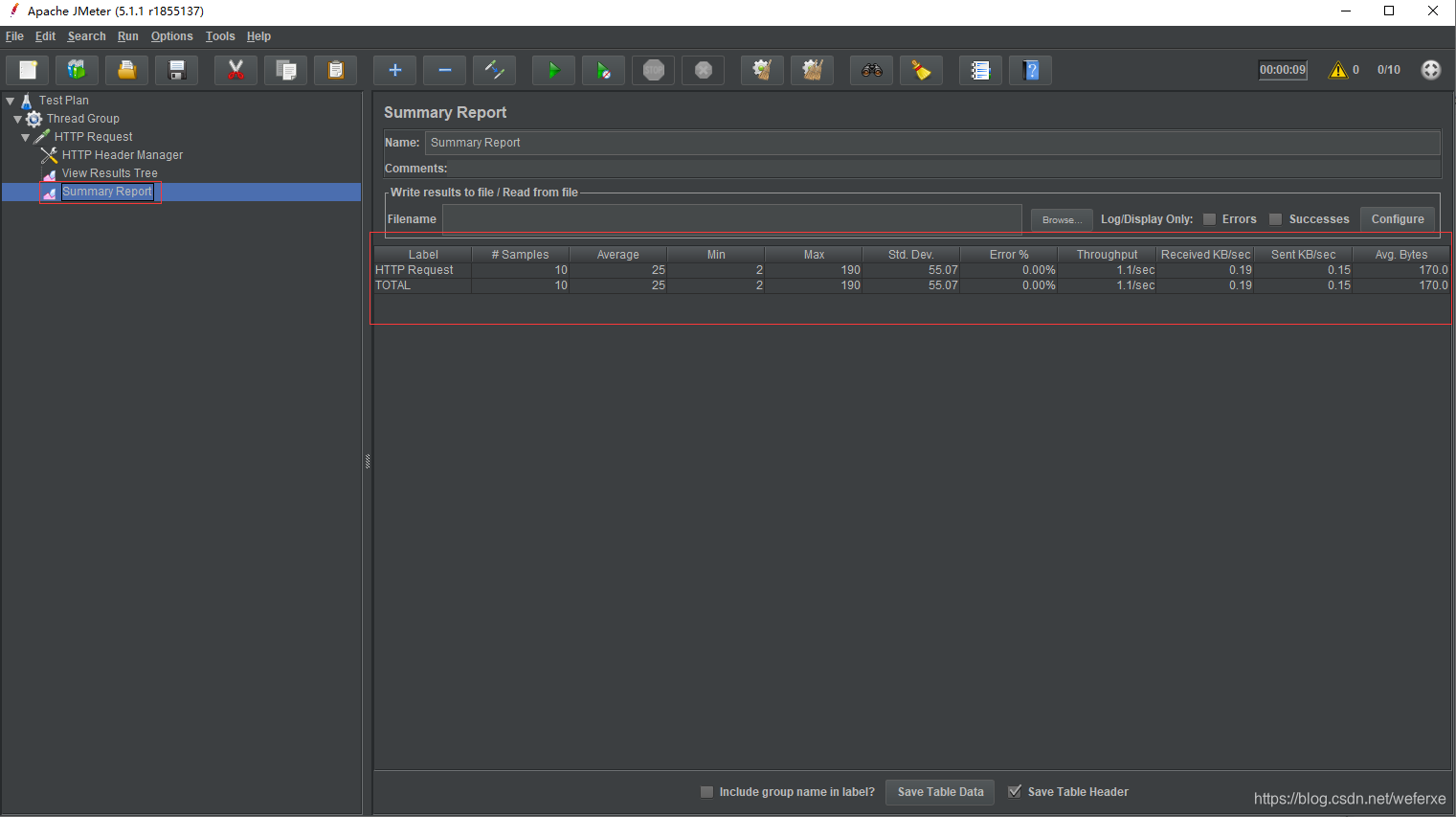
Task: Open Help via question mark icon
Action: pos(1030,70)
